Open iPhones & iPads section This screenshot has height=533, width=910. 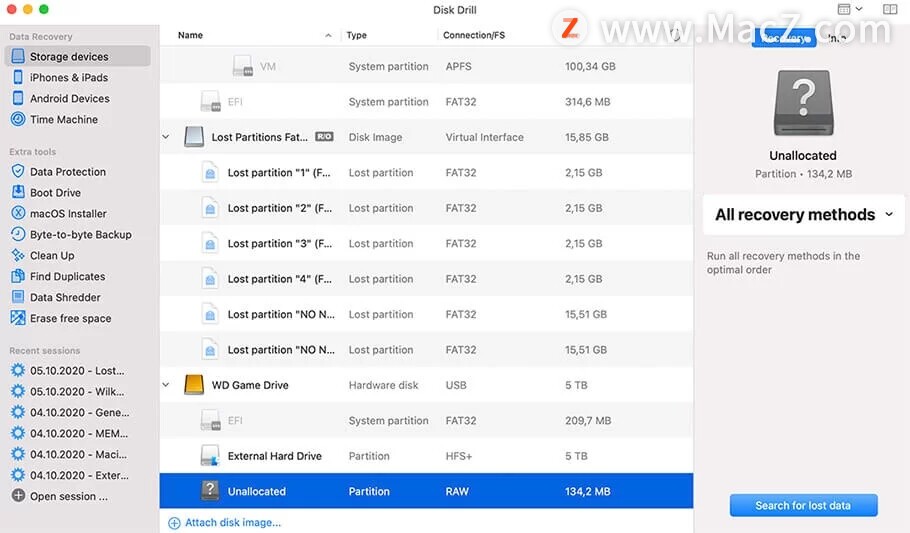(x=68, y=77)
